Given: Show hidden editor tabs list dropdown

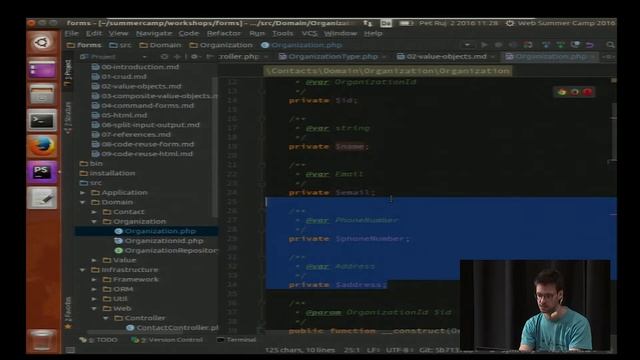Looking at the screenshot, I should [x=609, y=57].
